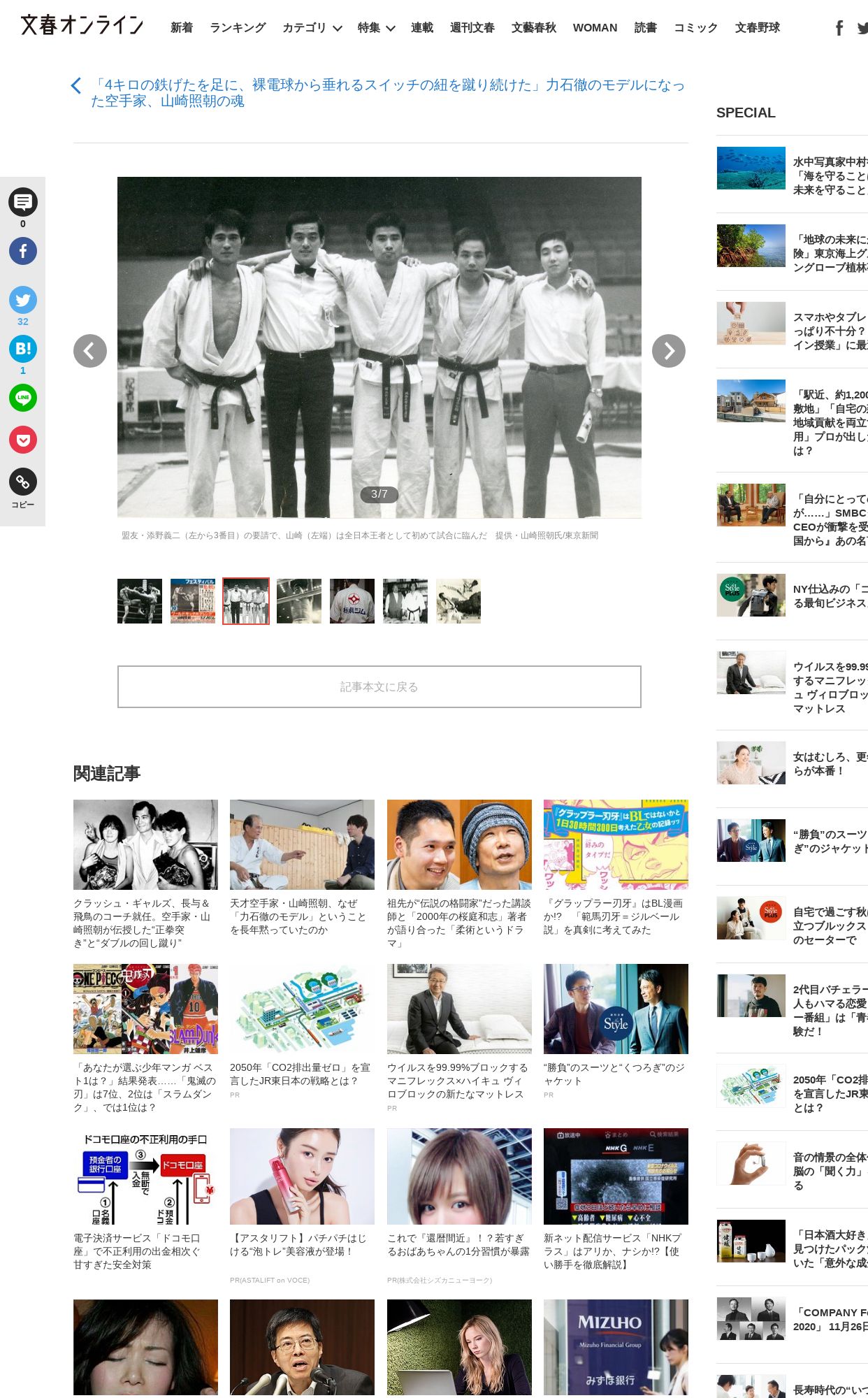Open the WOMAN menu item
868x1398 pixels.
pyautogui.click(x=595, y=28)
